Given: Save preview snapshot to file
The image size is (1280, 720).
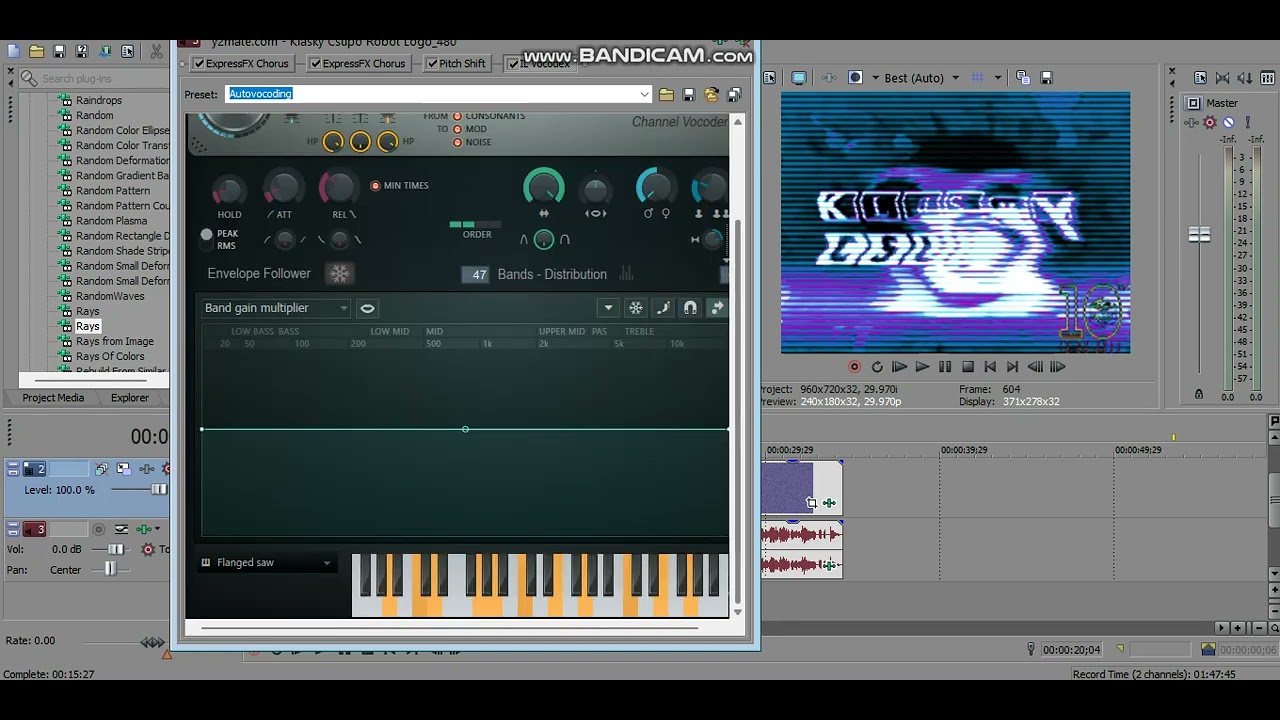Looking at the screenshot, I should [1046, 78].
